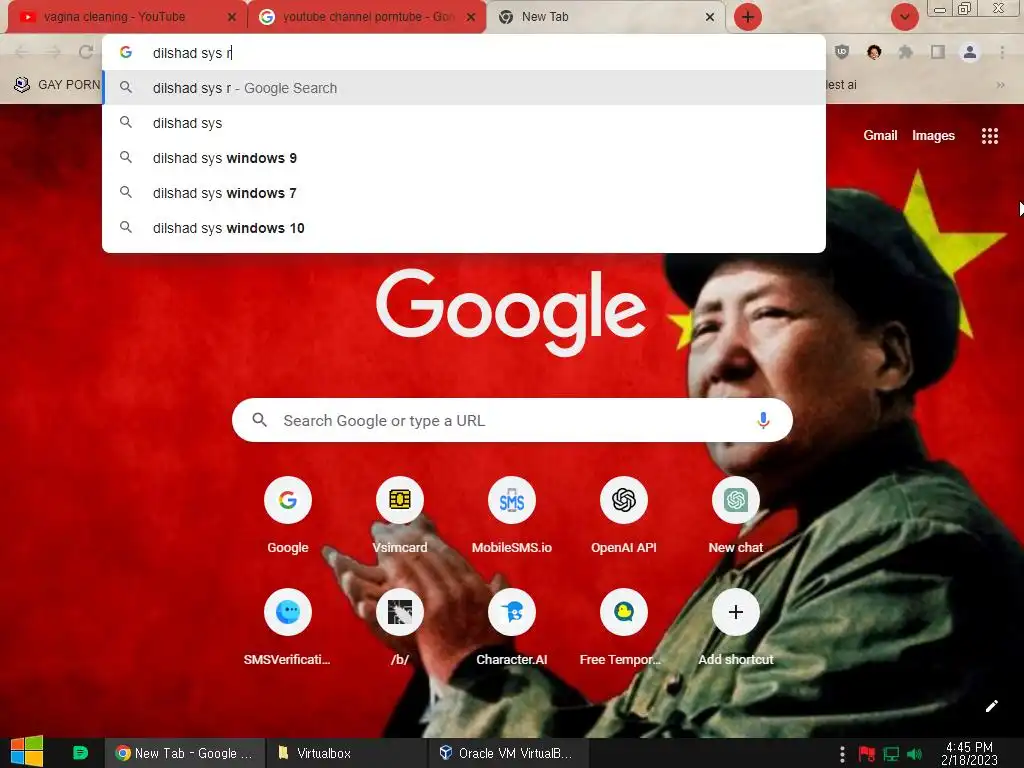Screen dimensions: 1024x768
Task: Open the Extensions puzzle piece menu
Action: coord(905,52)
